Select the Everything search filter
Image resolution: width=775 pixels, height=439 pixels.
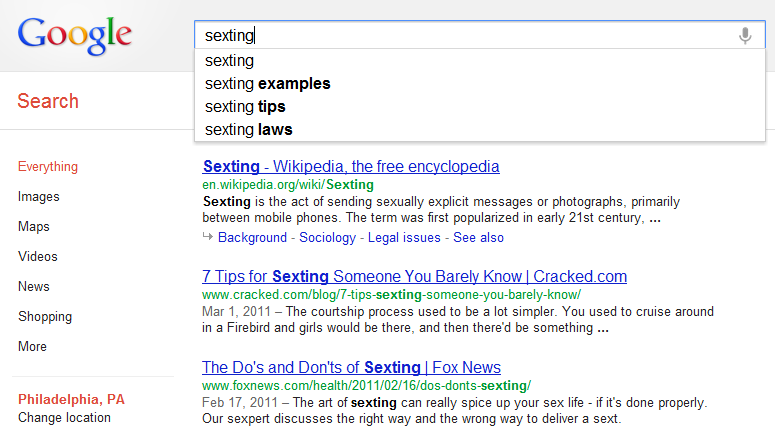point(48,167)
